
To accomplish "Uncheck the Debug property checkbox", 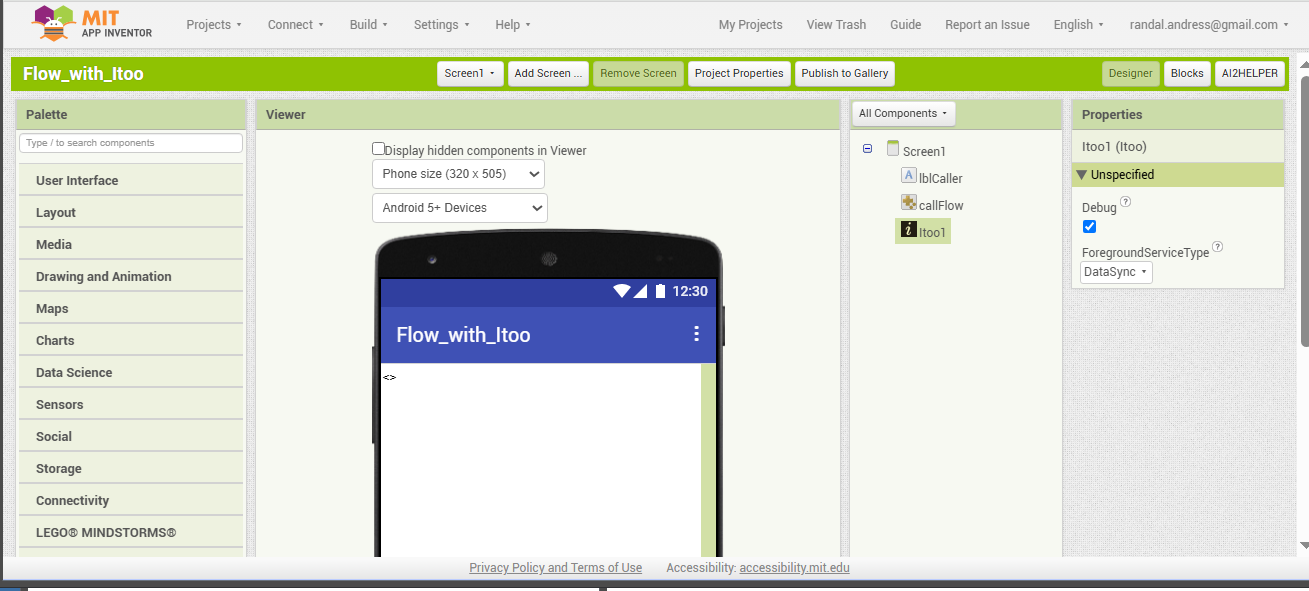I will click(1090, 226).
